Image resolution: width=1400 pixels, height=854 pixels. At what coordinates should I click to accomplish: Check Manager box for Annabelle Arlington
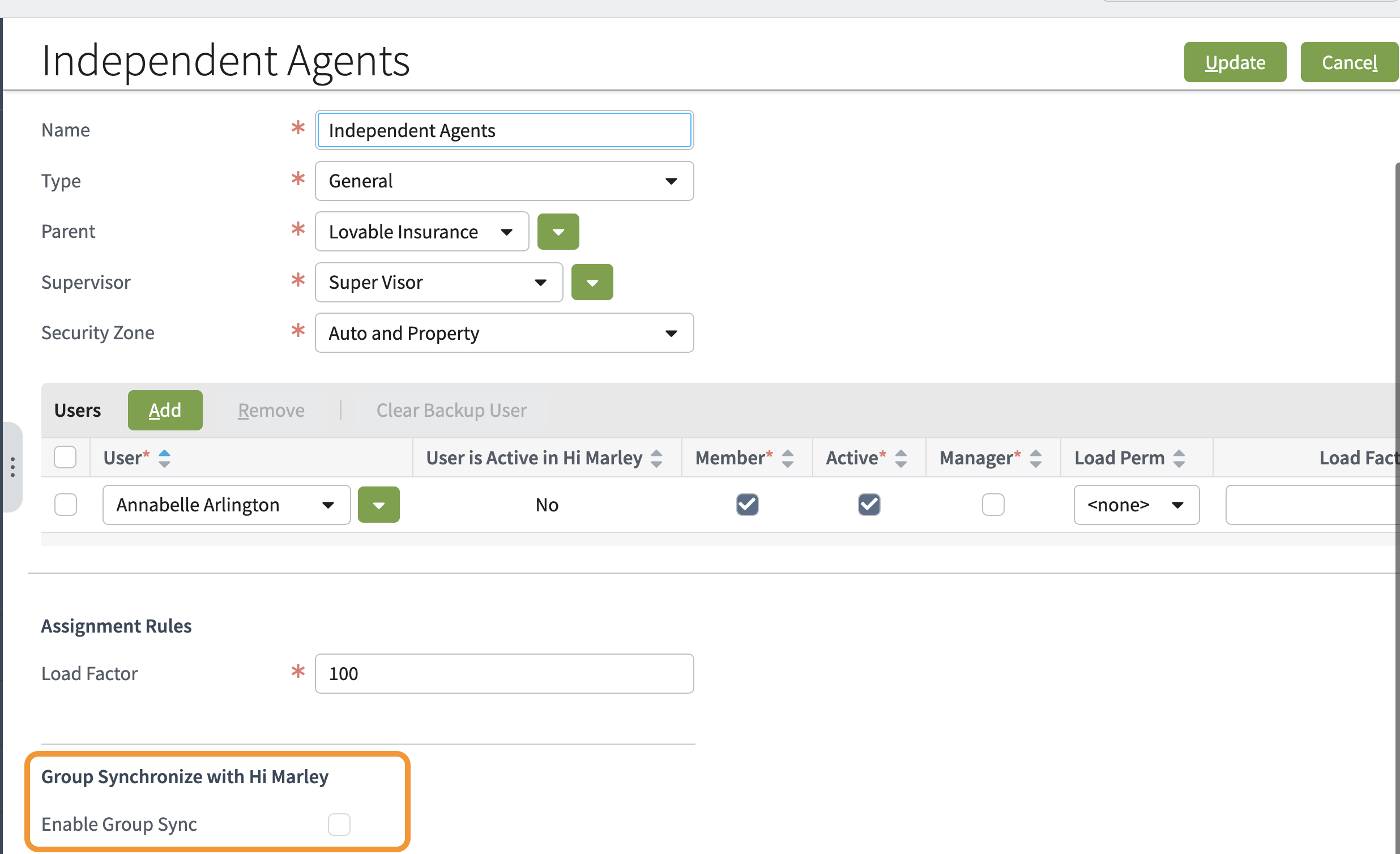coord(993,505)
